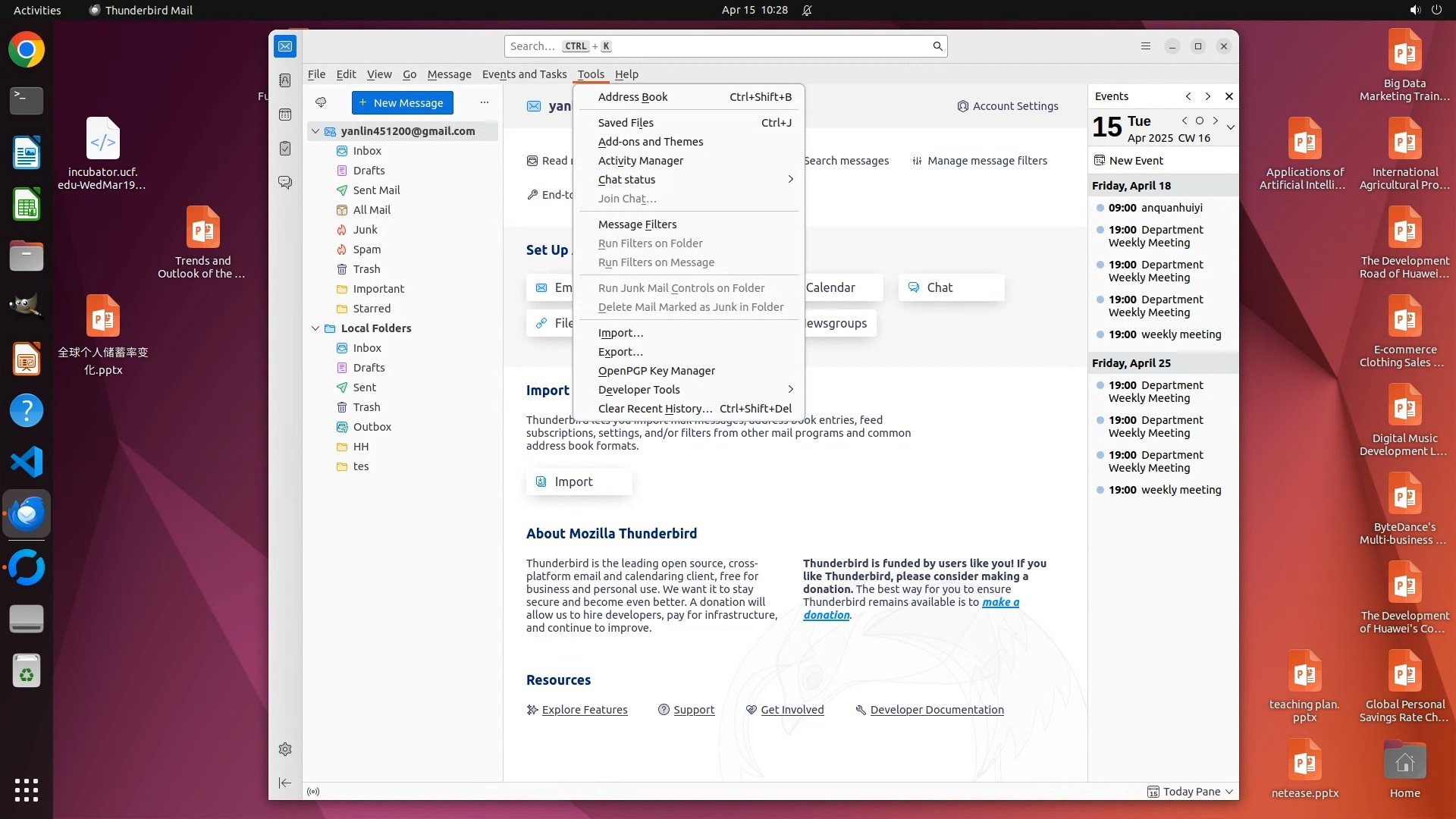Choose Add-ons and Themes menu entry

[x=650, y=142]
